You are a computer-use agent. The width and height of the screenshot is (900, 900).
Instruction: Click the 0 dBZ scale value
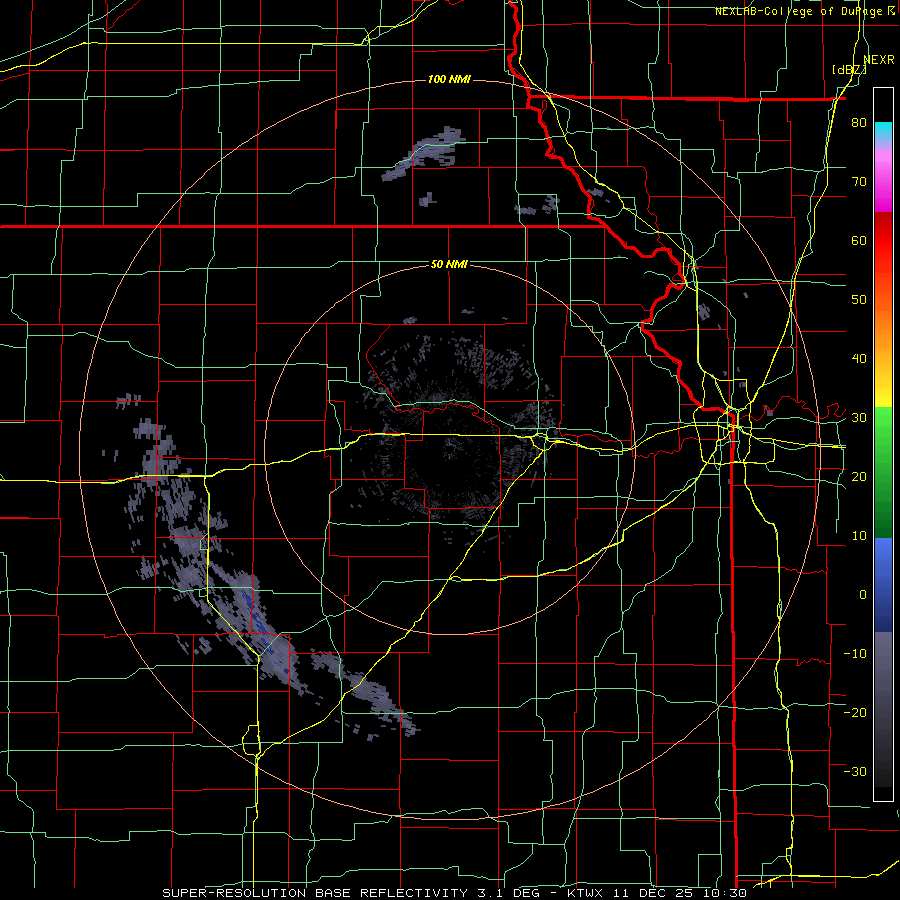click(x=863, y=595)
